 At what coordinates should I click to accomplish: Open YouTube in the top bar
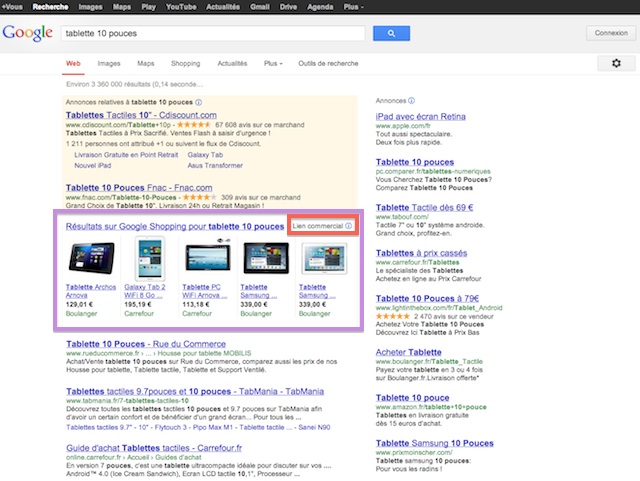tap(181, 7)
